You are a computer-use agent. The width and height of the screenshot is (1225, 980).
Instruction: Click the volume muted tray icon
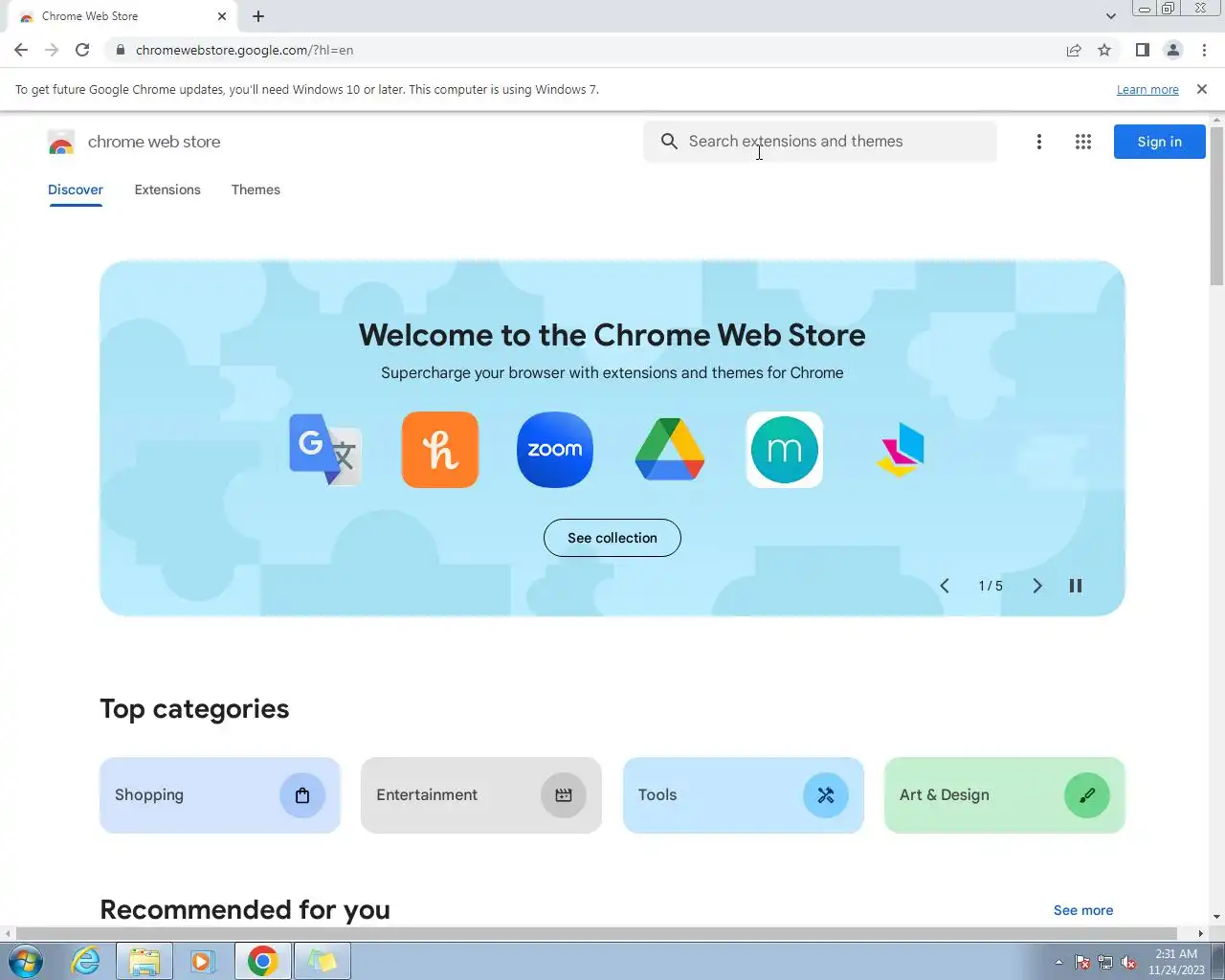tap(1128, 962)
